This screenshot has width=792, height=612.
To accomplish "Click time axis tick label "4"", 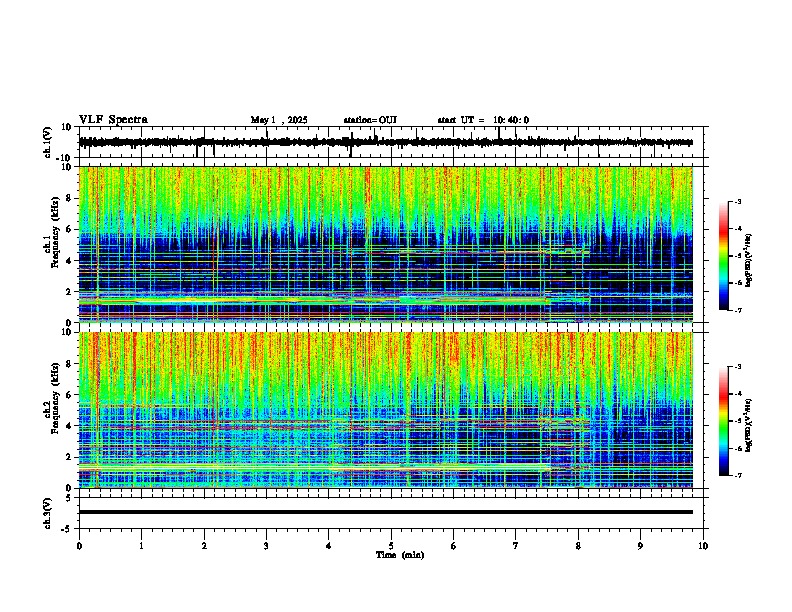I will [x=329, y=546].
